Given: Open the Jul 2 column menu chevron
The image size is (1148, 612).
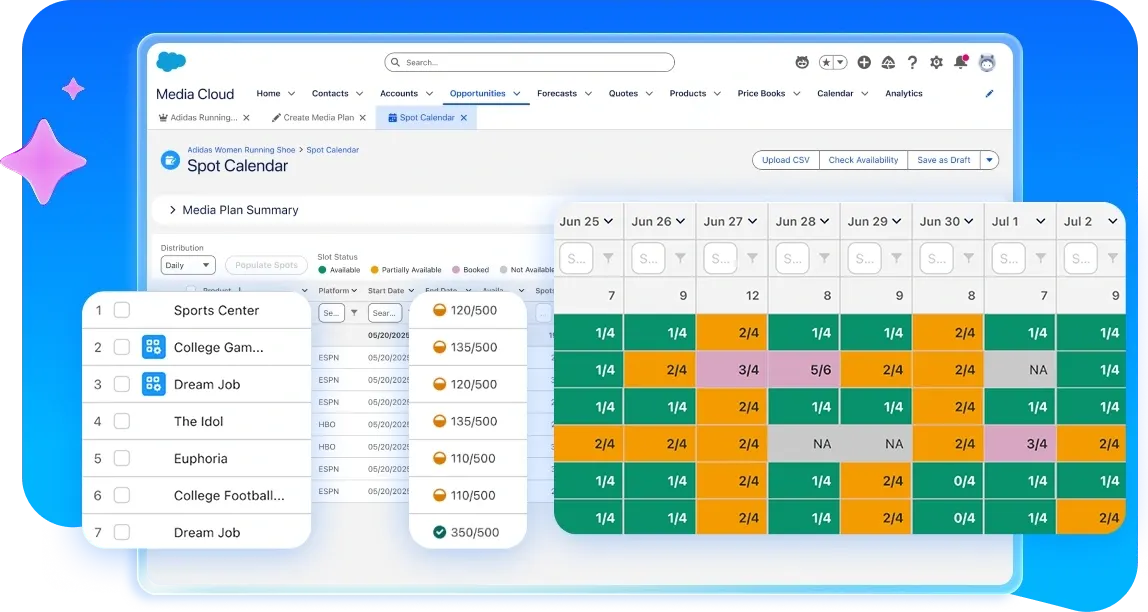Looking at the screenshot, I should pos(1113,221).
